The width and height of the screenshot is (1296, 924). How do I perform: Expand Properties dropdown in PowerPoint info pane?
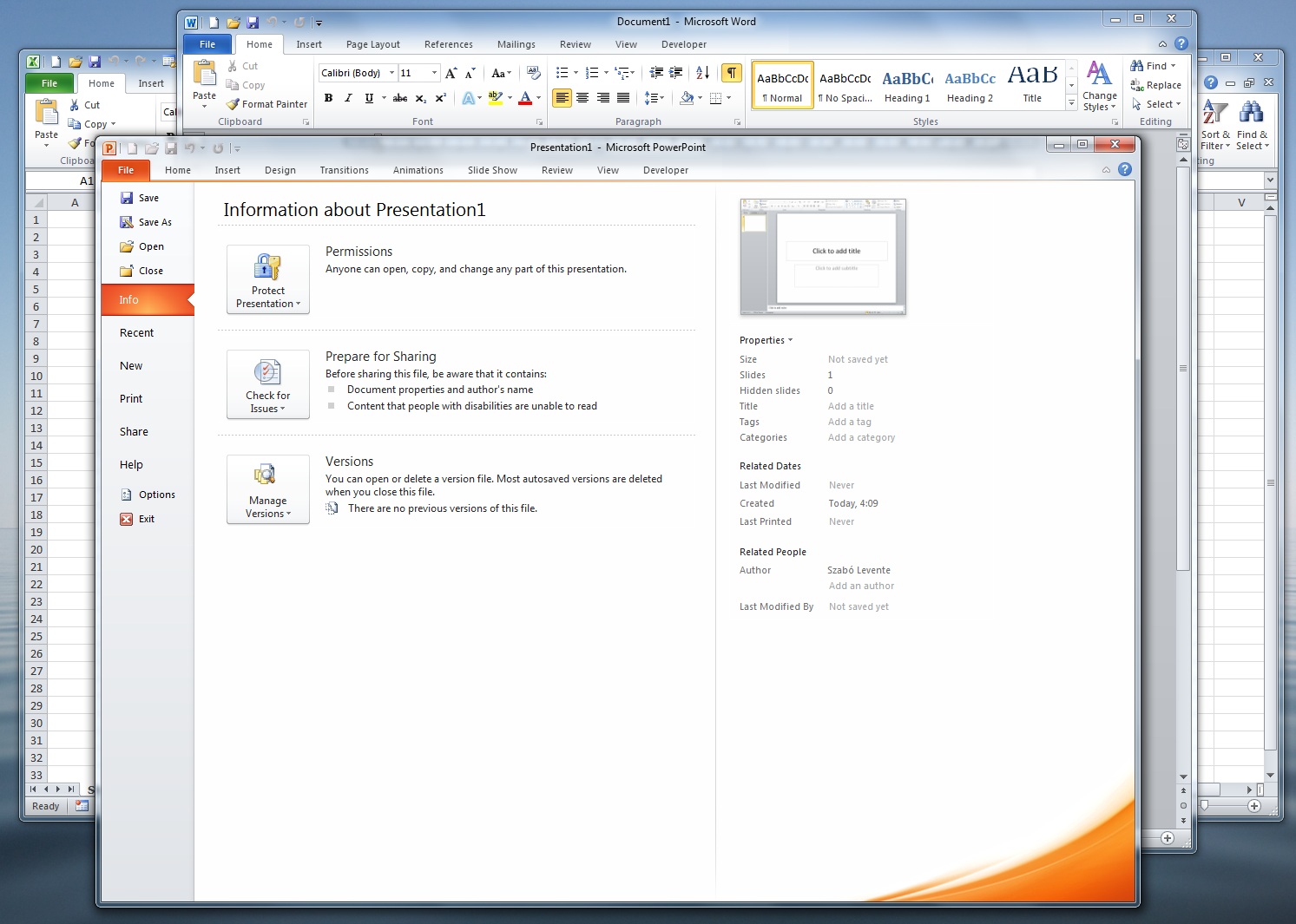pos(766,340)
